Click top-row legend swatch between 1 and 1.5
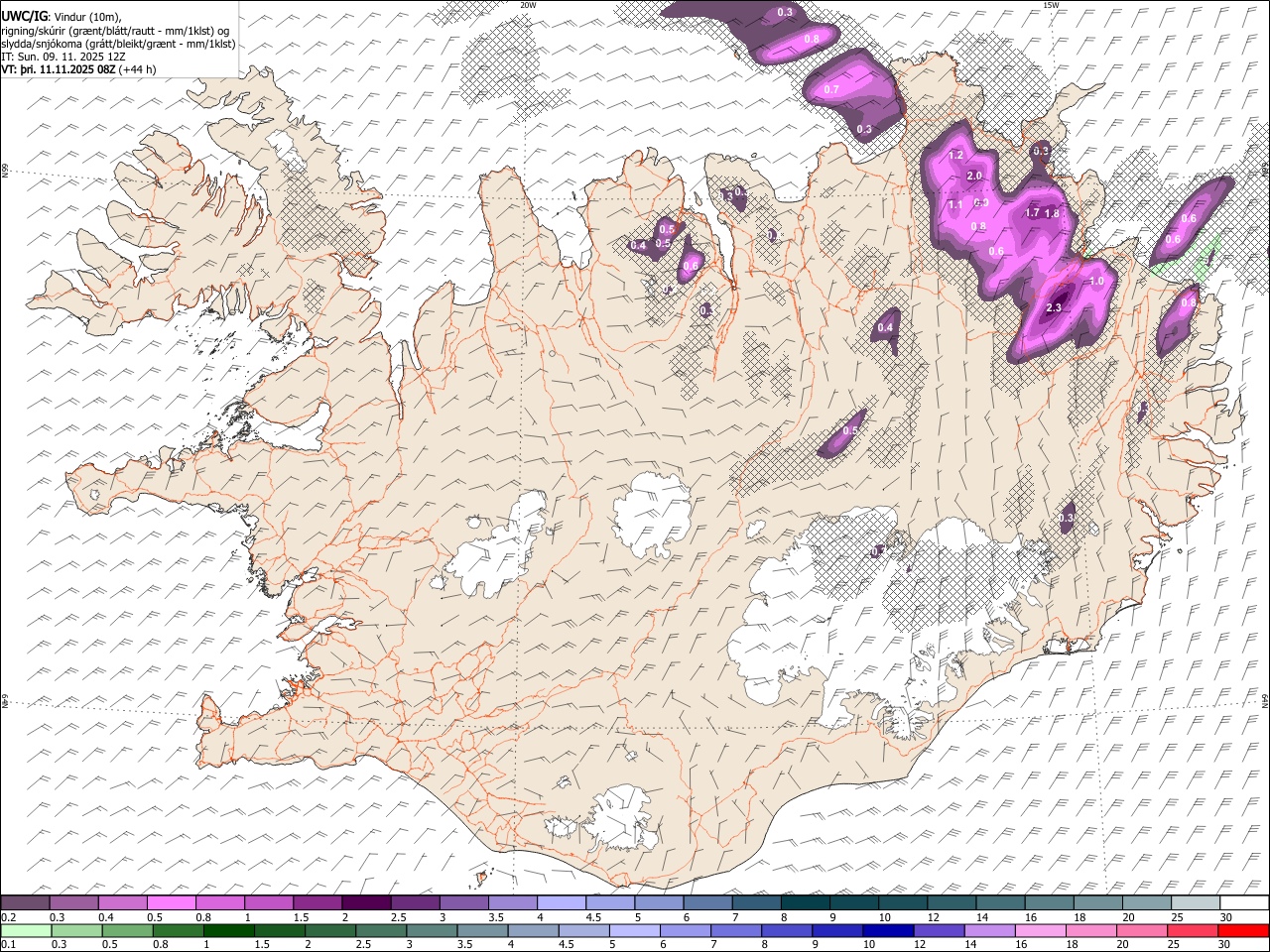The image size is (1270, 952). click(x=268, y=902)
